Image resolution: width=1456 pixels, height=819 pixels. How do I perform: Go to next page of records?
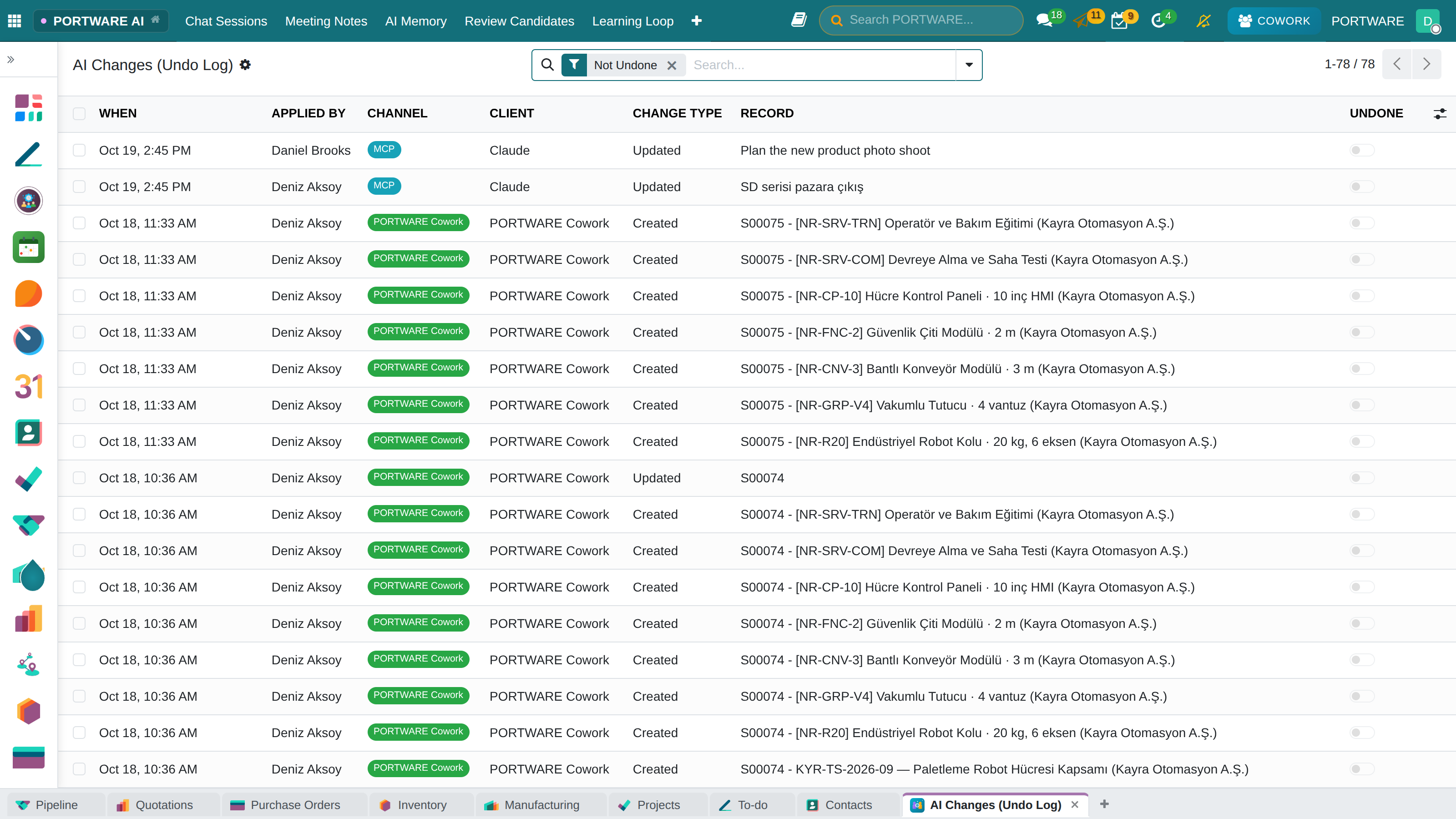(x=1426, y=64)
